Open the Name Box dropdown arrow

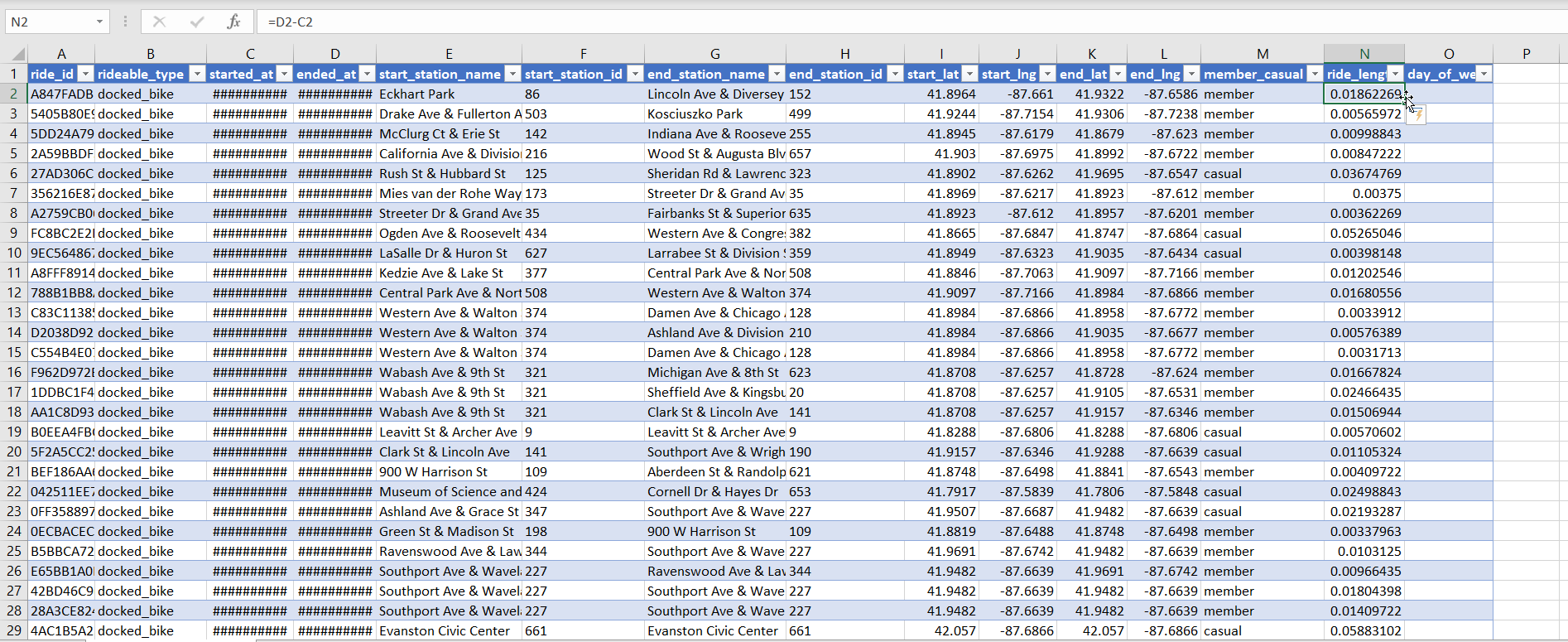tap(99, 22)
